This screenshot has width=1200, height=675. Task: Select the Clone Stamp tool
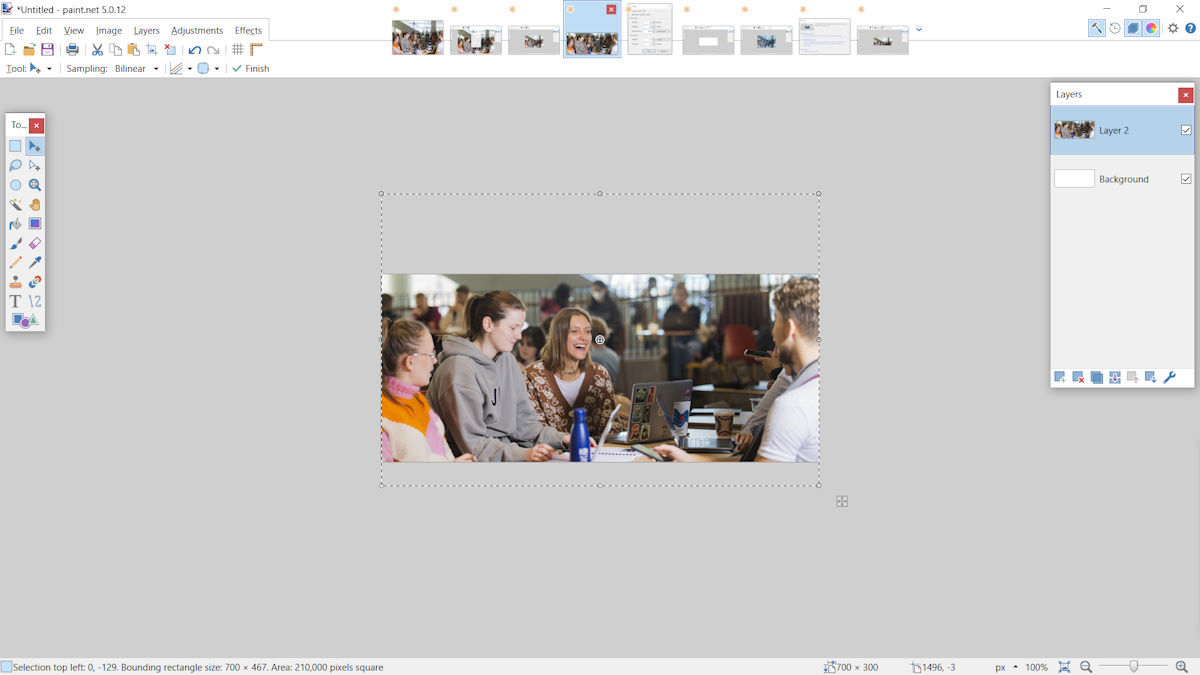[x=15, y=282]
